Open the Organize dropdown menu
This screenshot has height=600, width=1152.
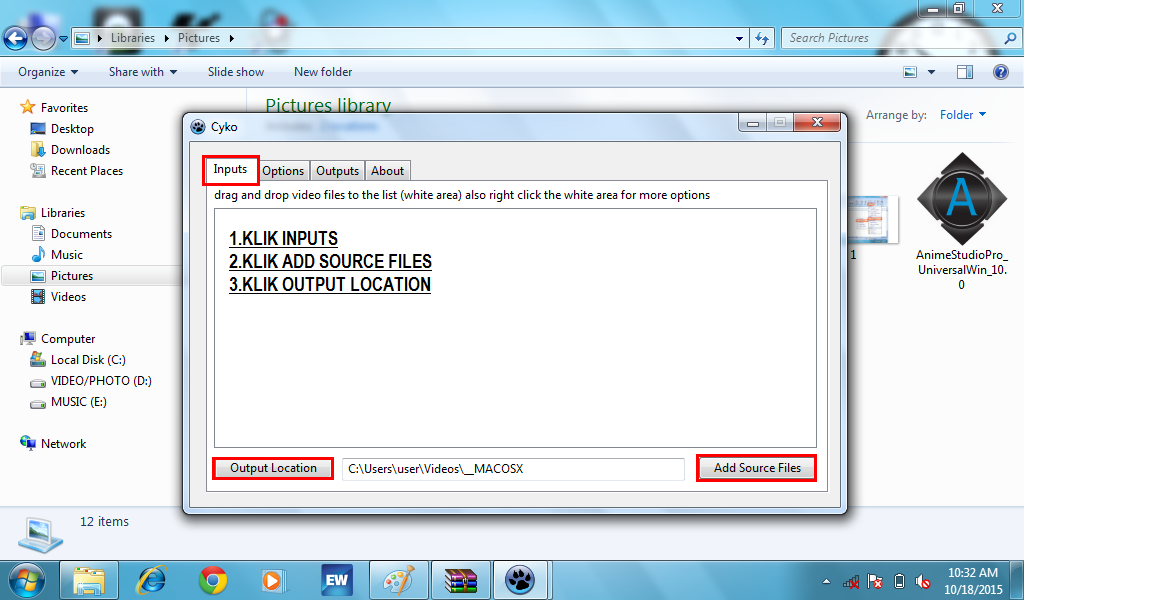[46, 71]
